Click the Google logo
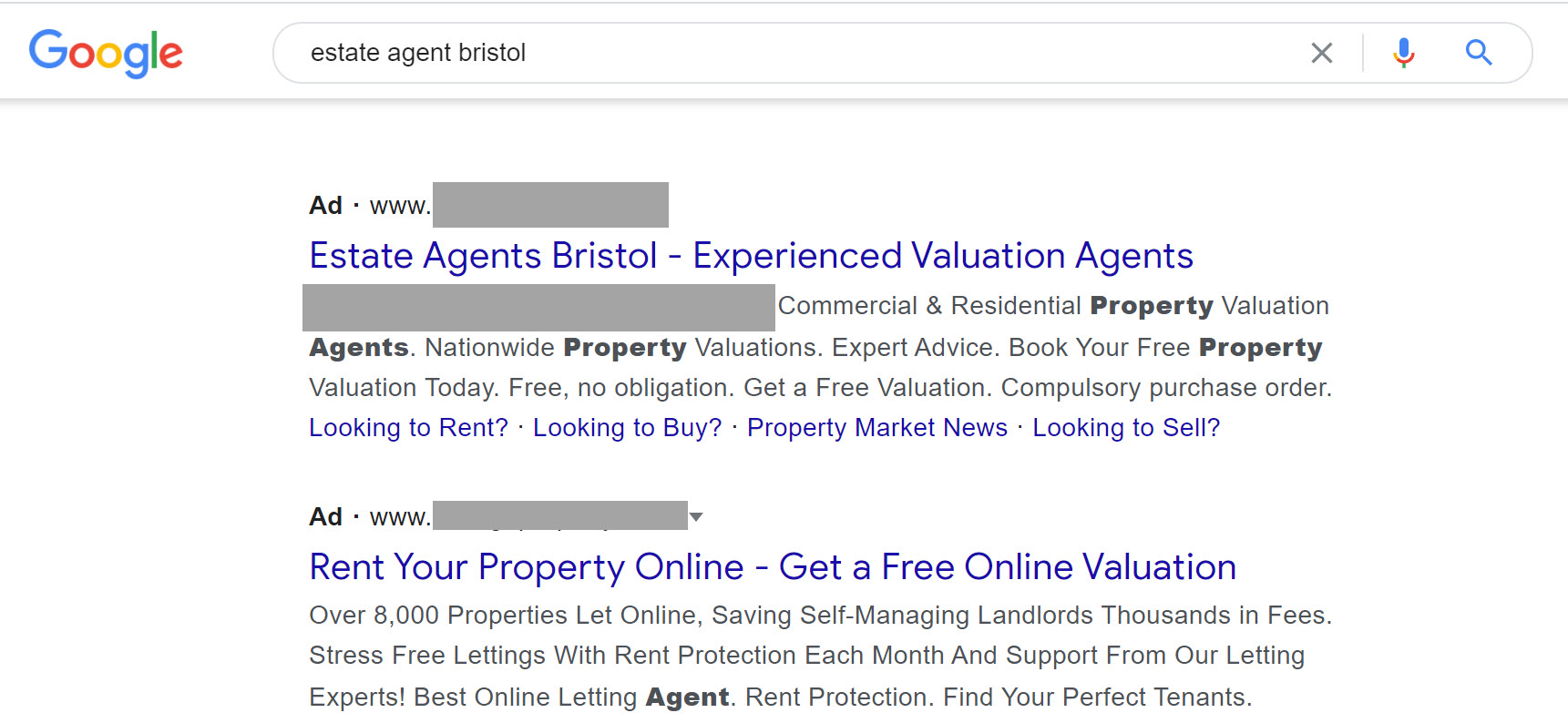 [106, 53]
